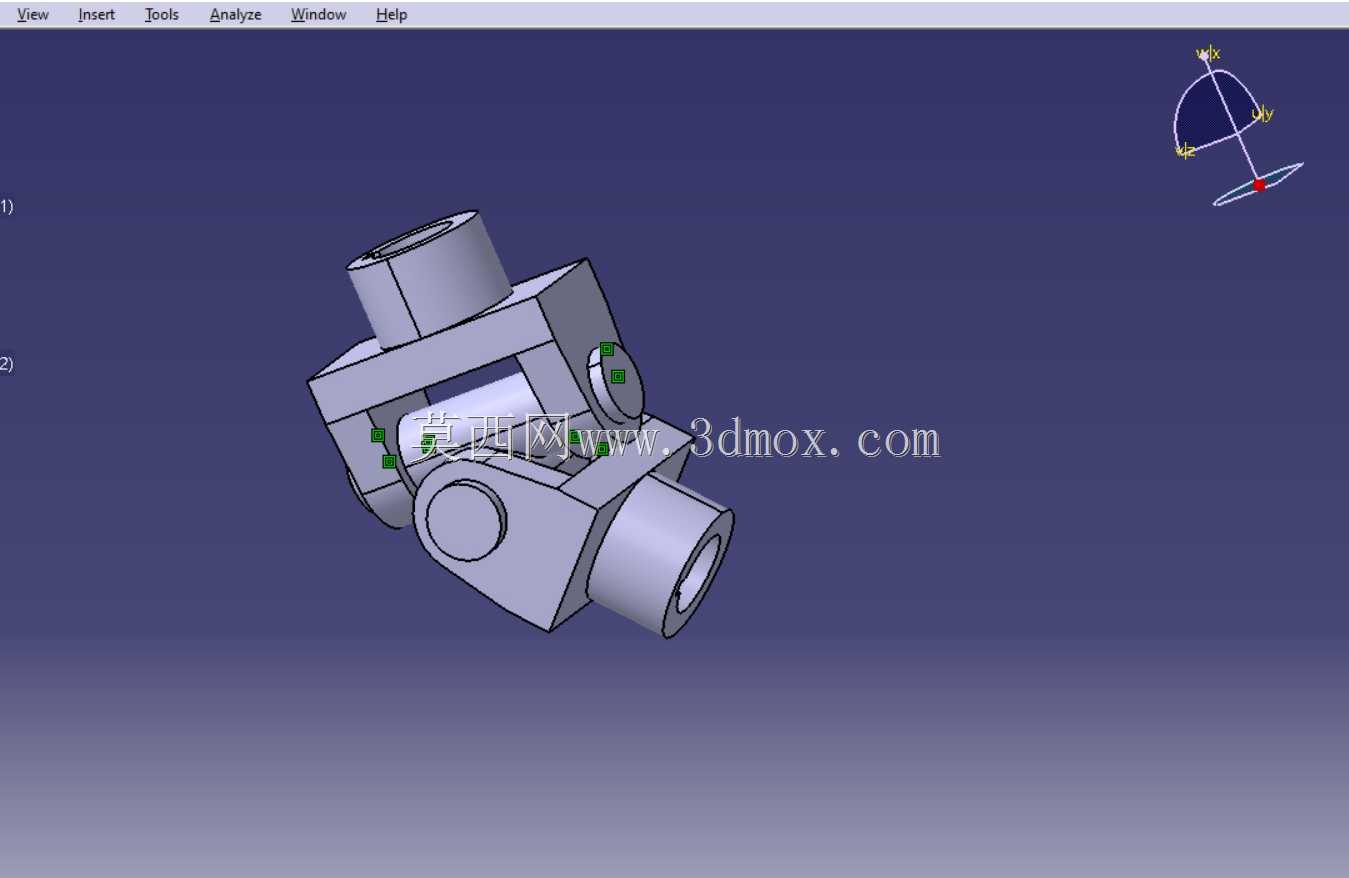Open the Window menu

[318, 14]
